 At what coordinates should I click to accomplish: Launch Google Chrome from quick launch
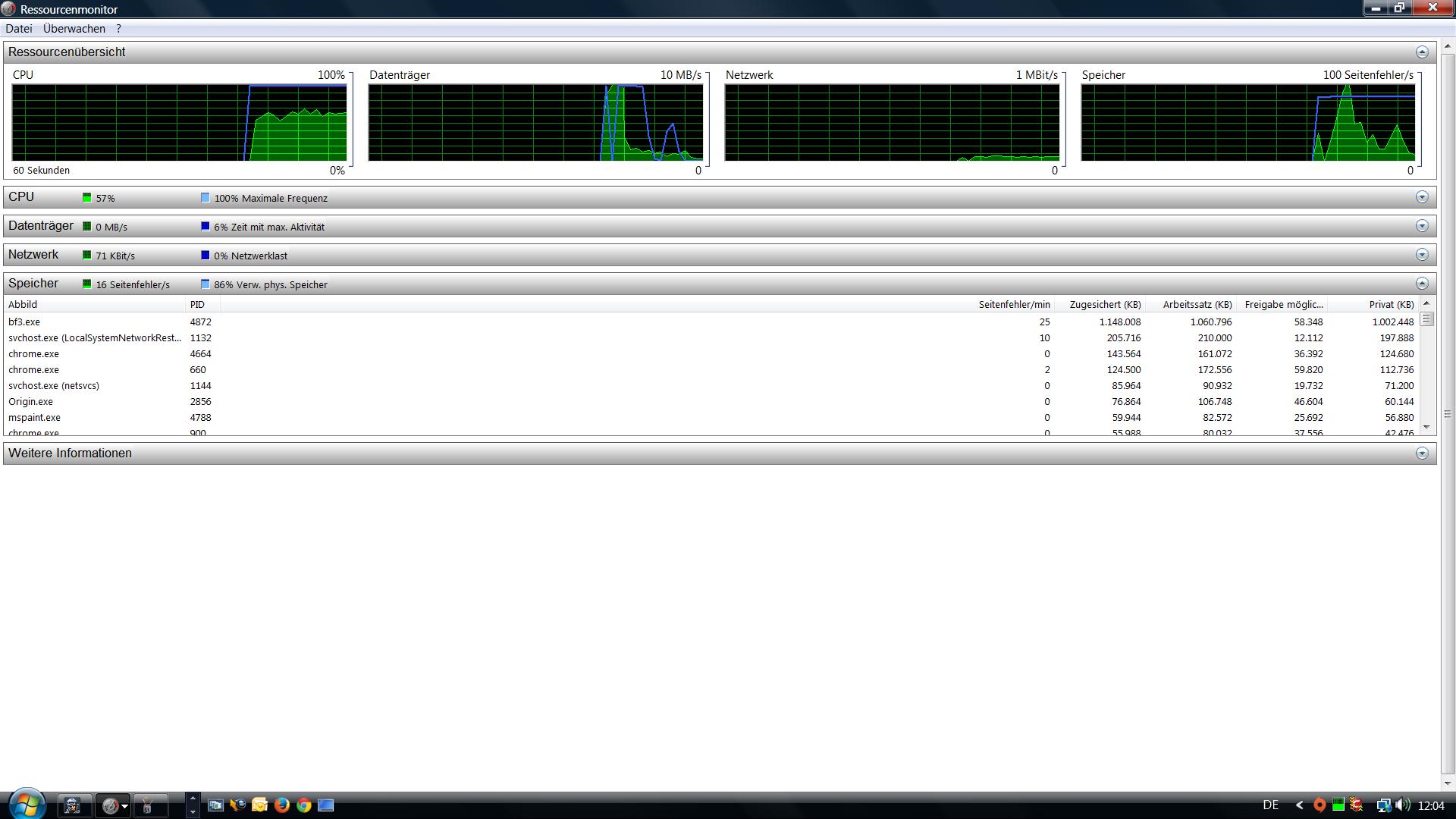pyautogui.click(x=303, y=805)
